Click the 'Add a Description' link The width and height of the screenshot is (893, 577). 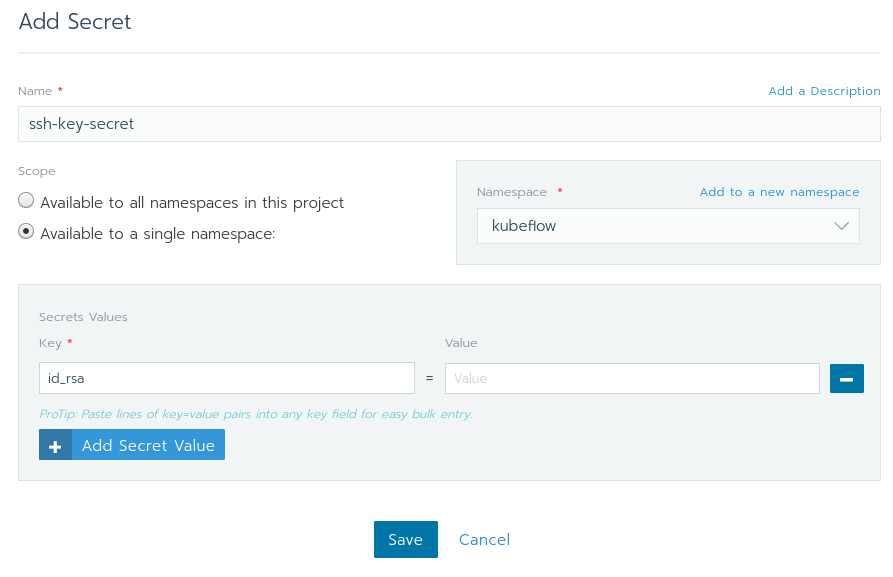click(824, 91)
